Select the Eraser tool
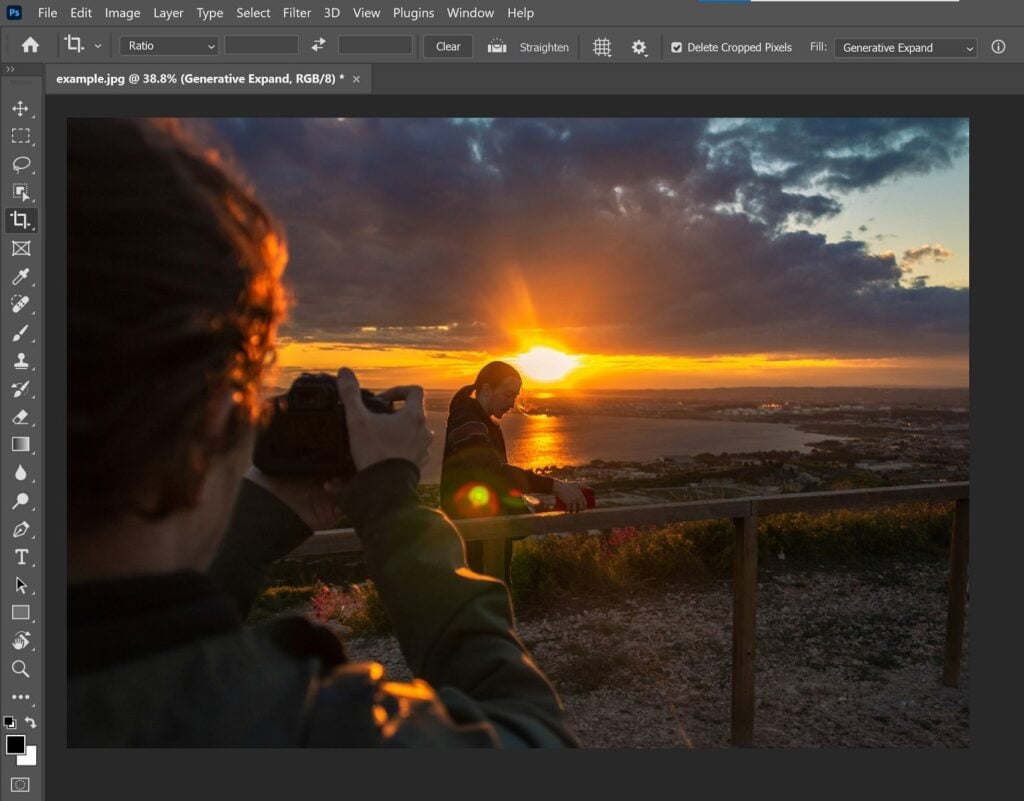Viewport: 1024px width, 801px height. 22,417
